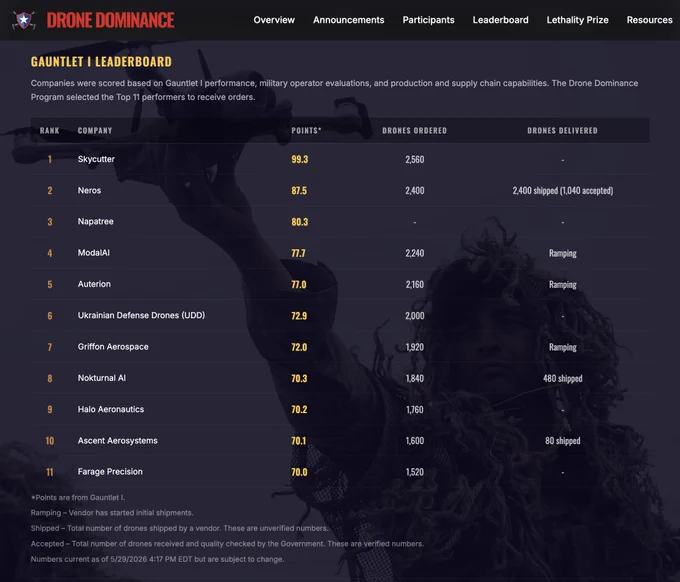Click Skycutter's 2,560 drones ordered
Image resolution: width=680 pixels, height=582 pixels.
click(415, 159)
